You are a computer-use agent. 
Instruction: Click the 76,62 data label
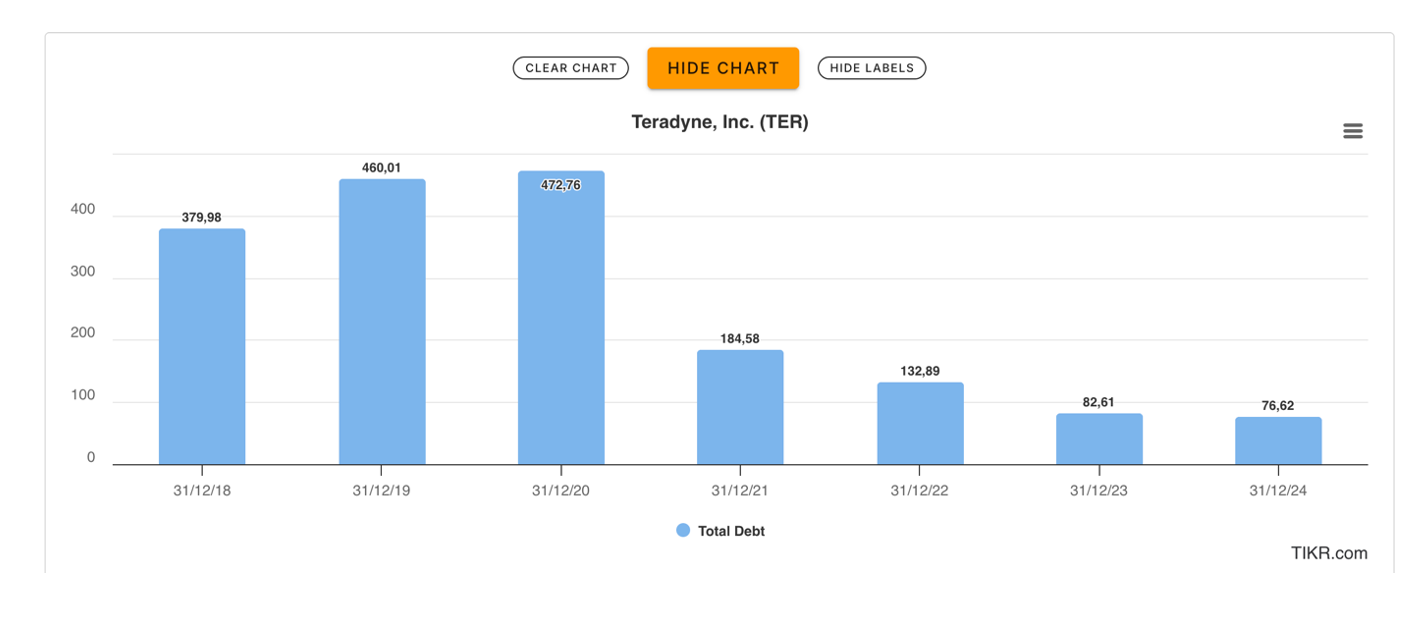click(1278, 405)
